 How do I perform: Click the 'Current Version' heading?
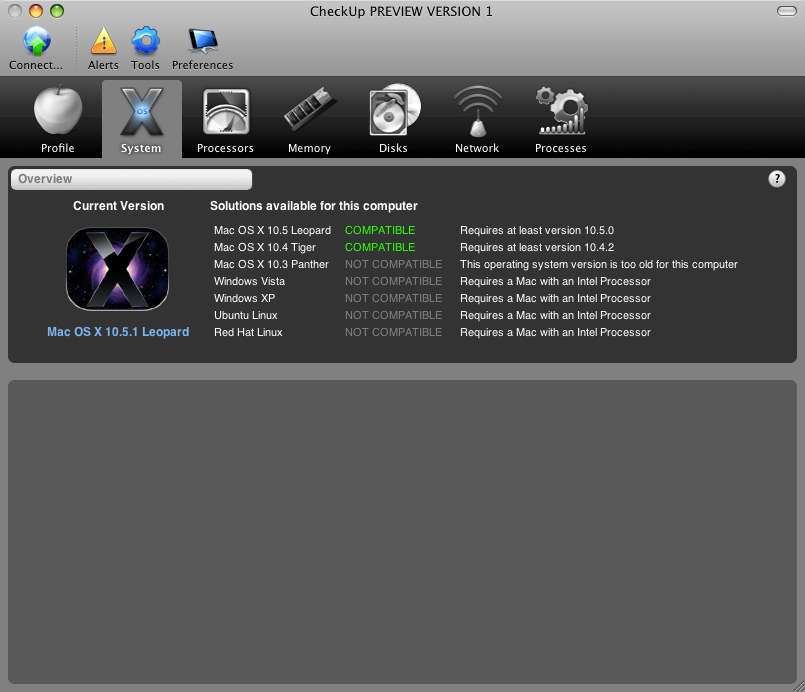point(119,206)
